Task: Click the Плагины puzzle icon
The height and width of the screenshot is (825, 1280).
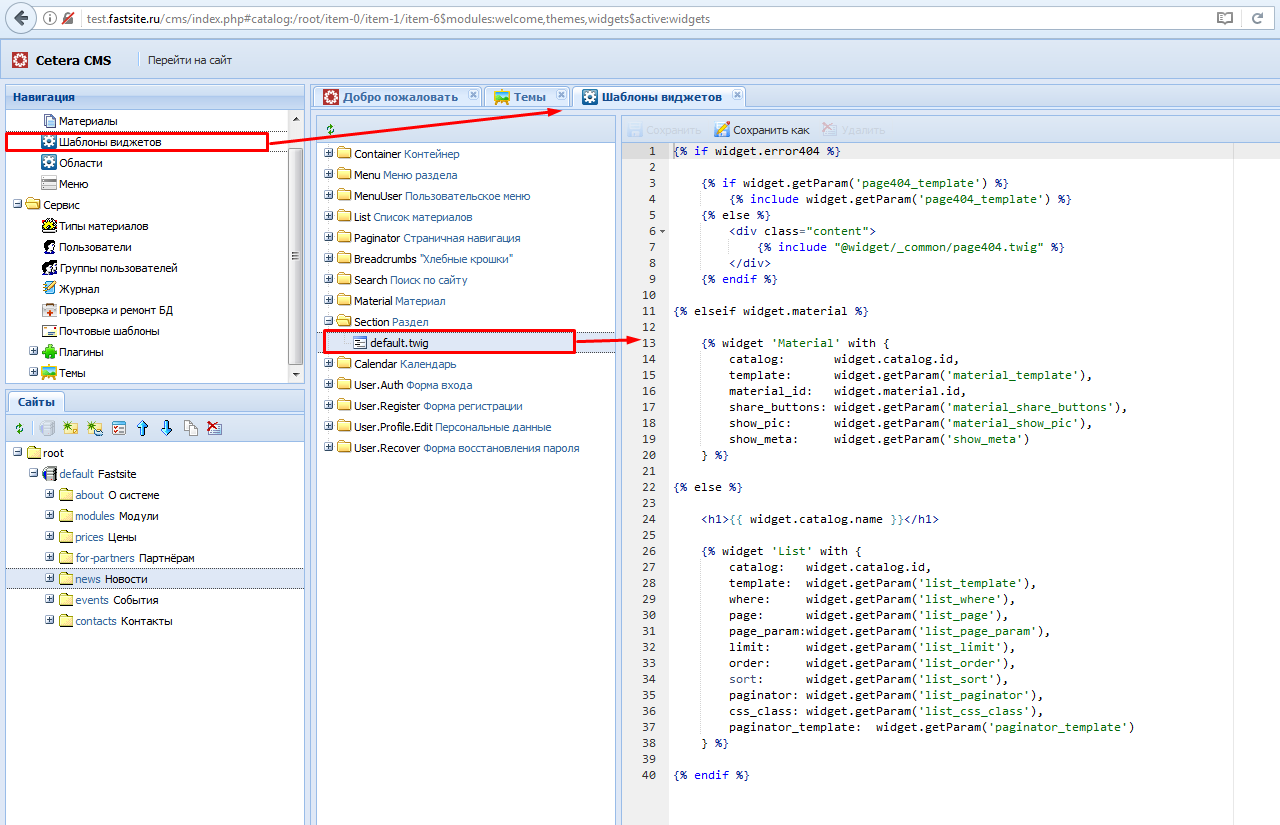Action: [x=49, y=352]
